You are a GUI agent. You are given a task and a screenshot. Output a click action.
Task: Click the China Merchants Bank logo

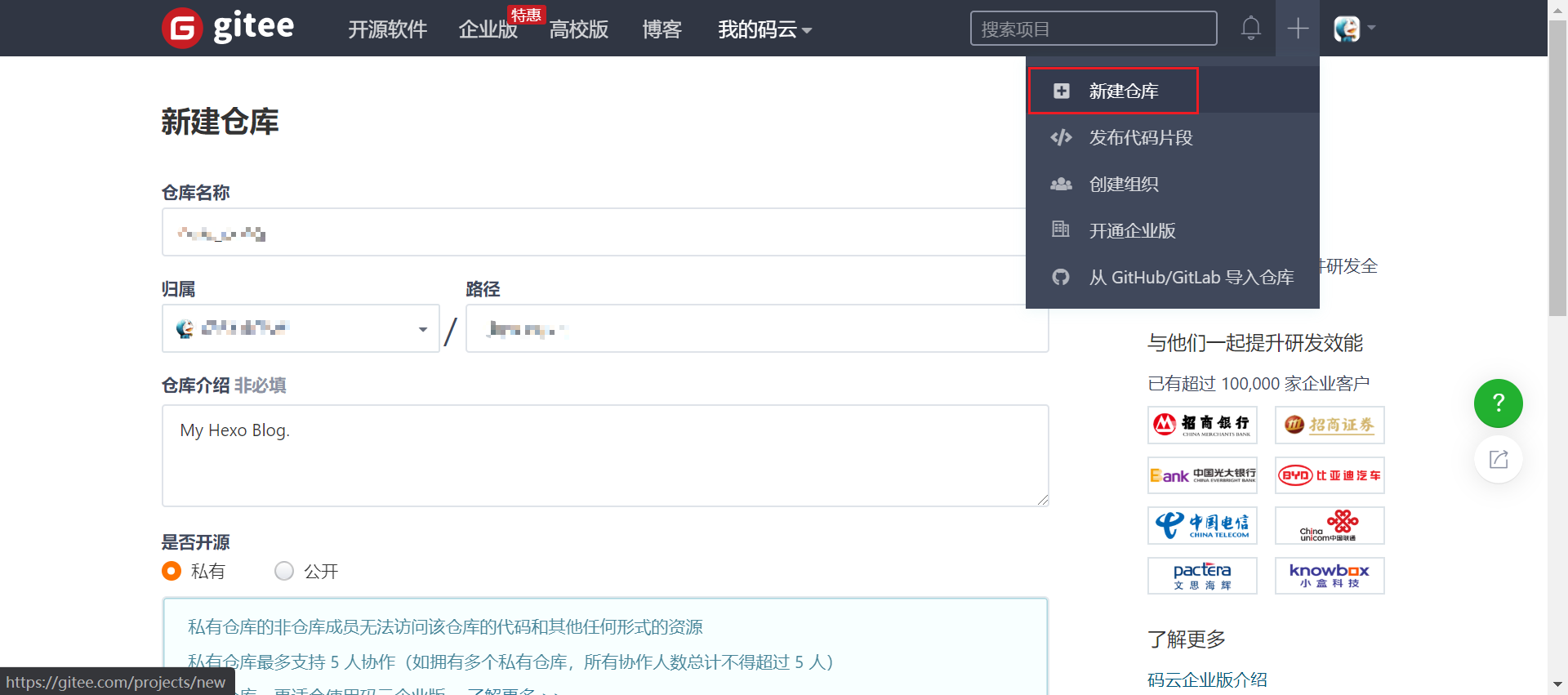(1202, 425)
